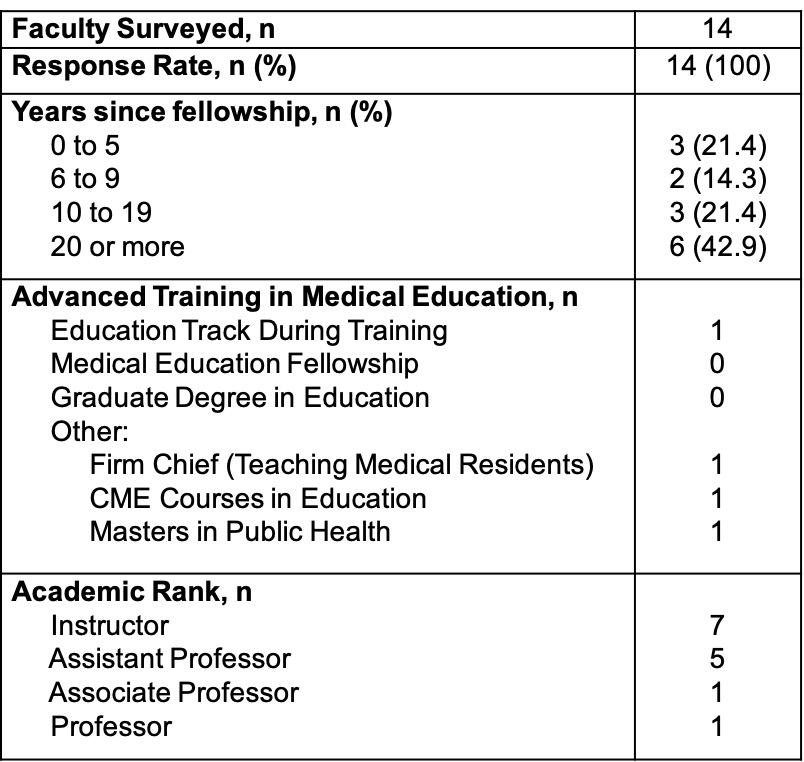This screenshot has height=762, width=804.
Task: Select the "Education Track During Training" row
Action: coord(249,330)
